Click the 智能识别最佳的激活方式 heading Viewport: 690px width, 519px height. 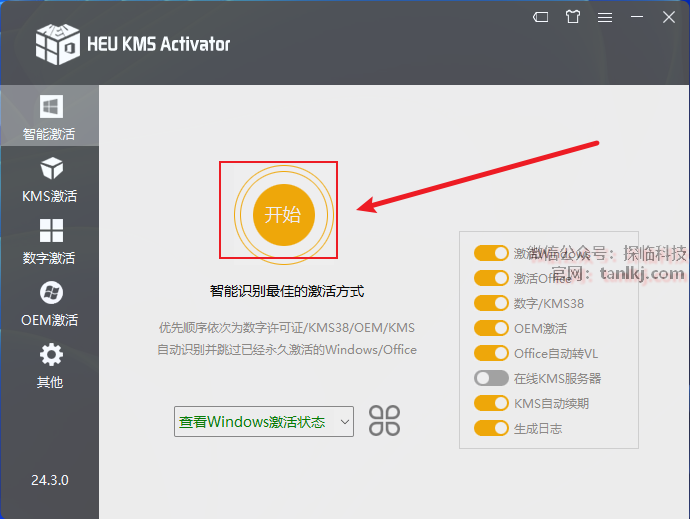pyautogui.click(x=287, y=291)
